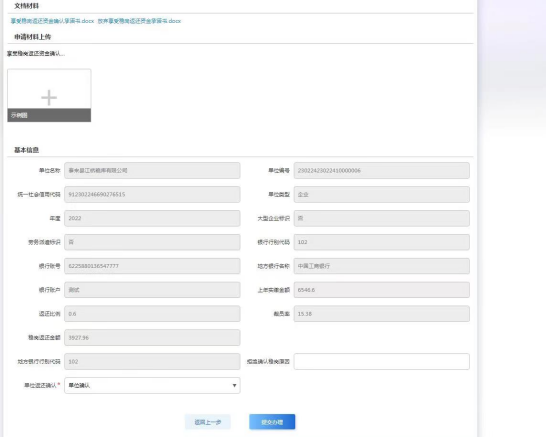
Task: Click the 单位类型 field showing 企业
Action: pos(382,194)
